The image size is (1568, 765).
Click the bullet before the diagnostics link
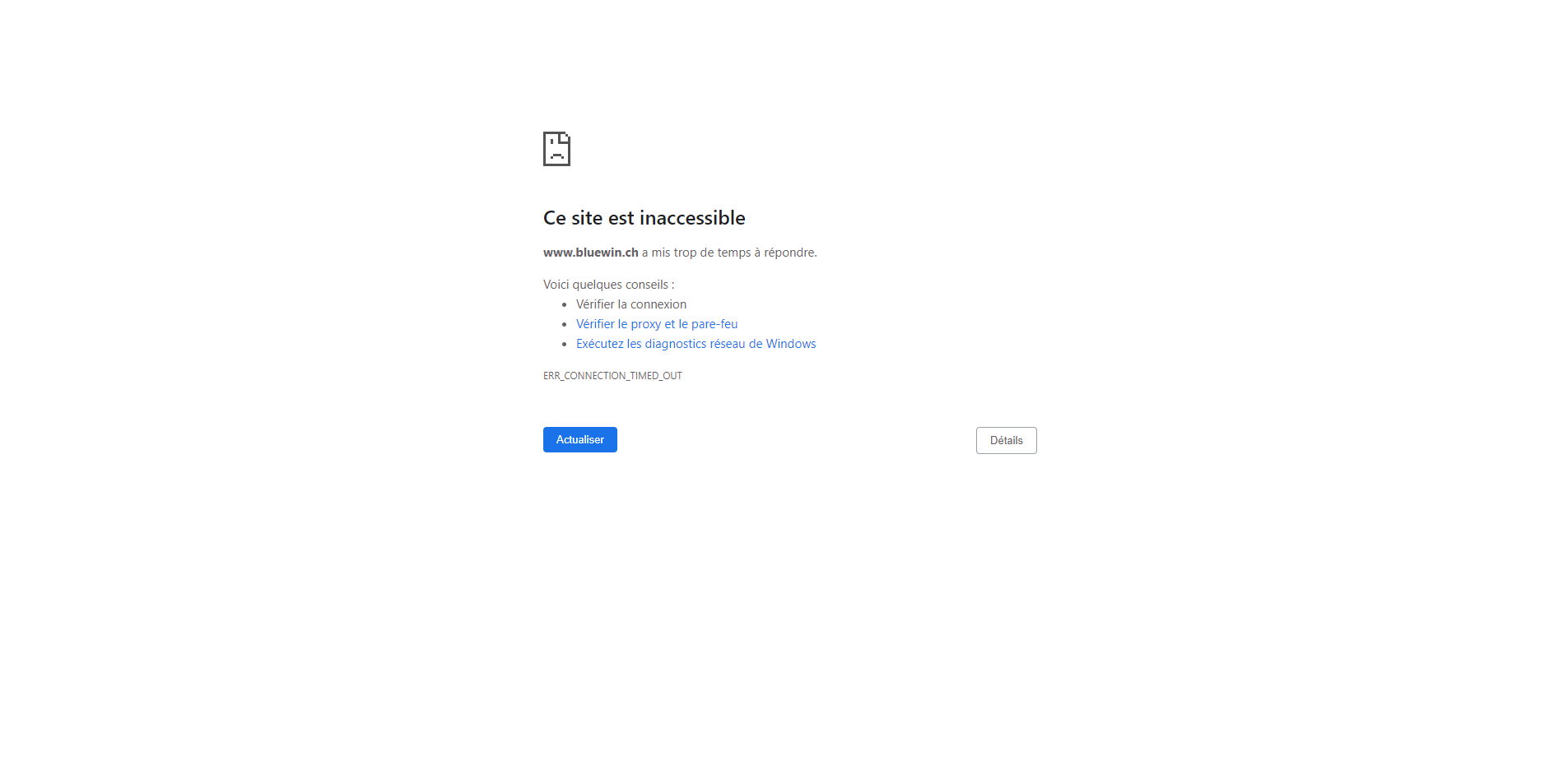565,345
